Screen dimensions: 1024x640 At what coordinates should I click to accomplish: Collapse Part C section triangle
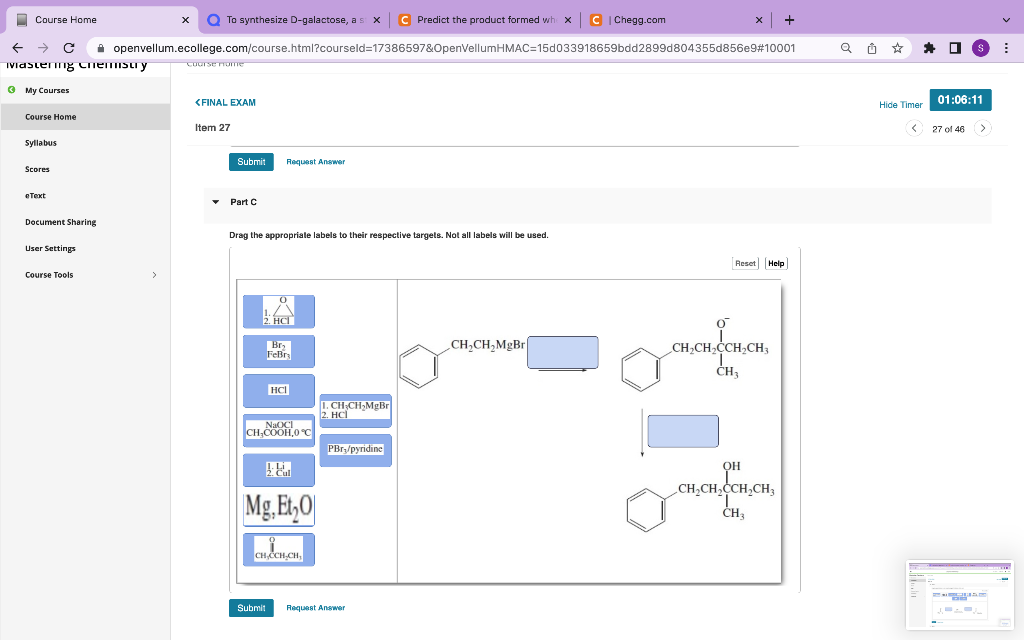(216, 202)
